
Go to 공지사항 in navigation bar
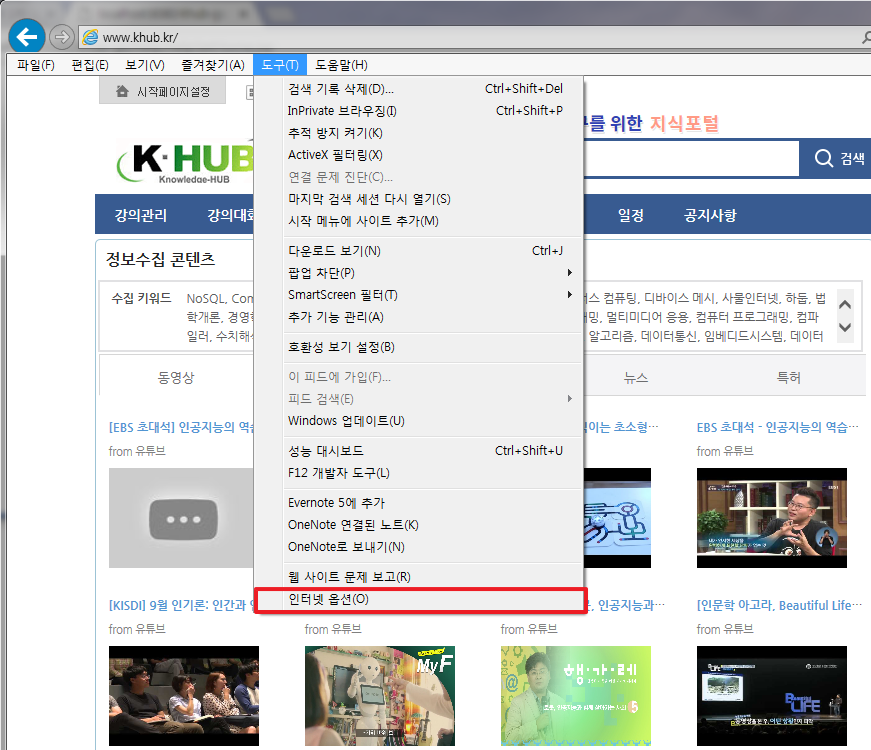click(x=710, y=216)
